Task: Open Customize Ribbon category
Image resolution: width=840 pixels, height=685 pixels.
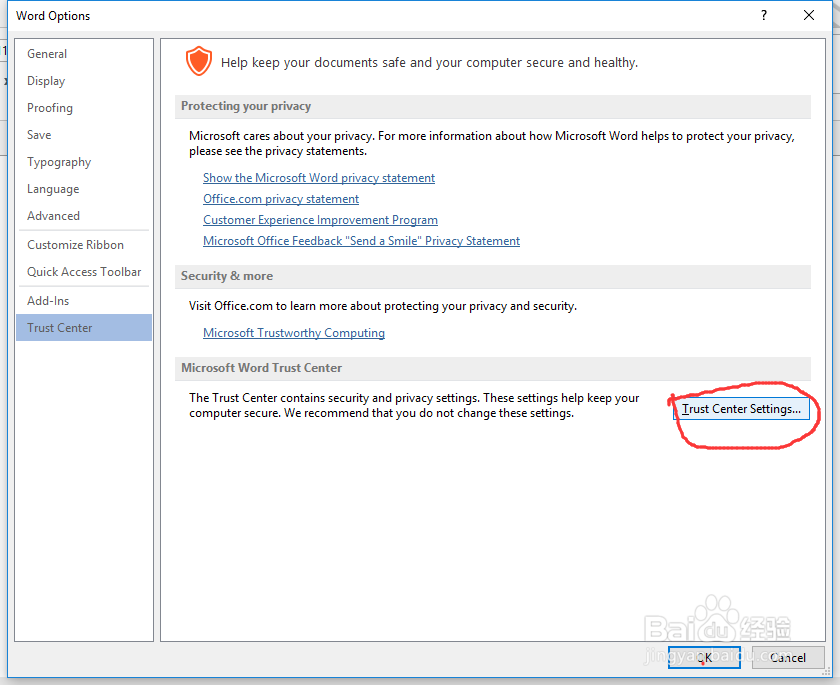Action: coord(84,245)
